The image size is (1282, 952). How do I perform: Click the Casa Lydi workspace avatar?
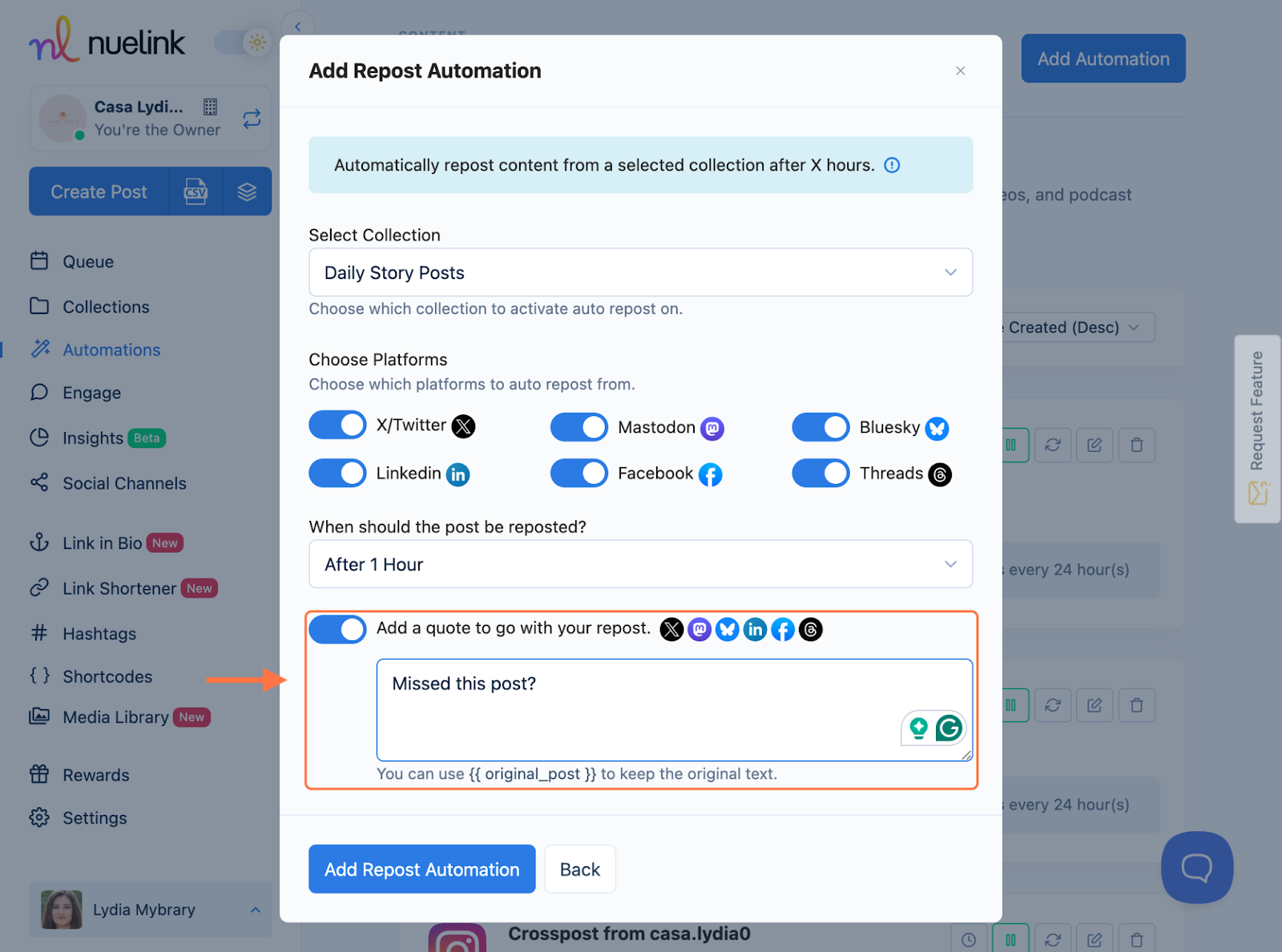click(62, 119)
